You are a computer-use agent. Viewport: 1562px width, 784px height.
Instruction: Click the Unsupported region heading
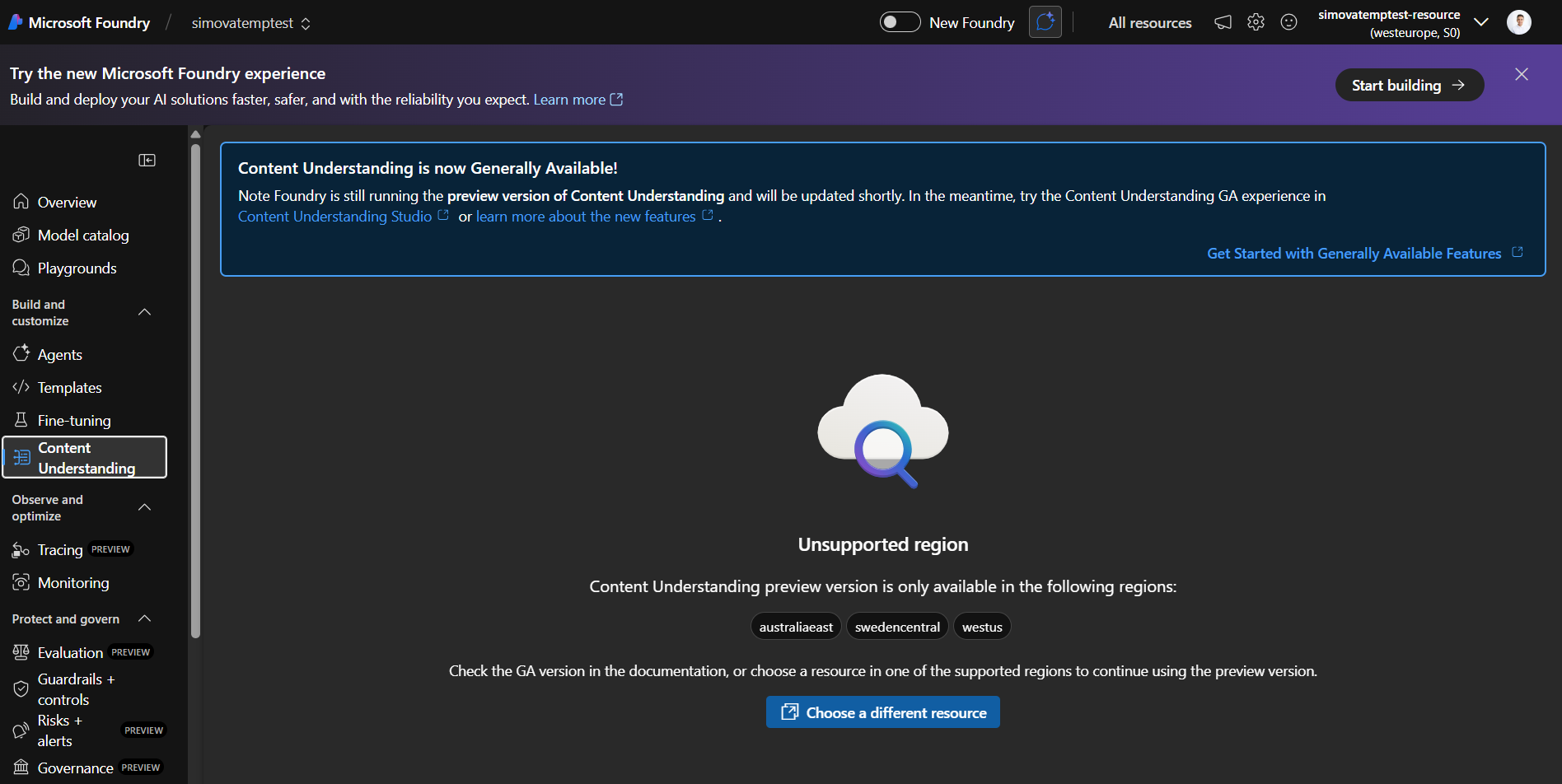click(x=883, y=544)
